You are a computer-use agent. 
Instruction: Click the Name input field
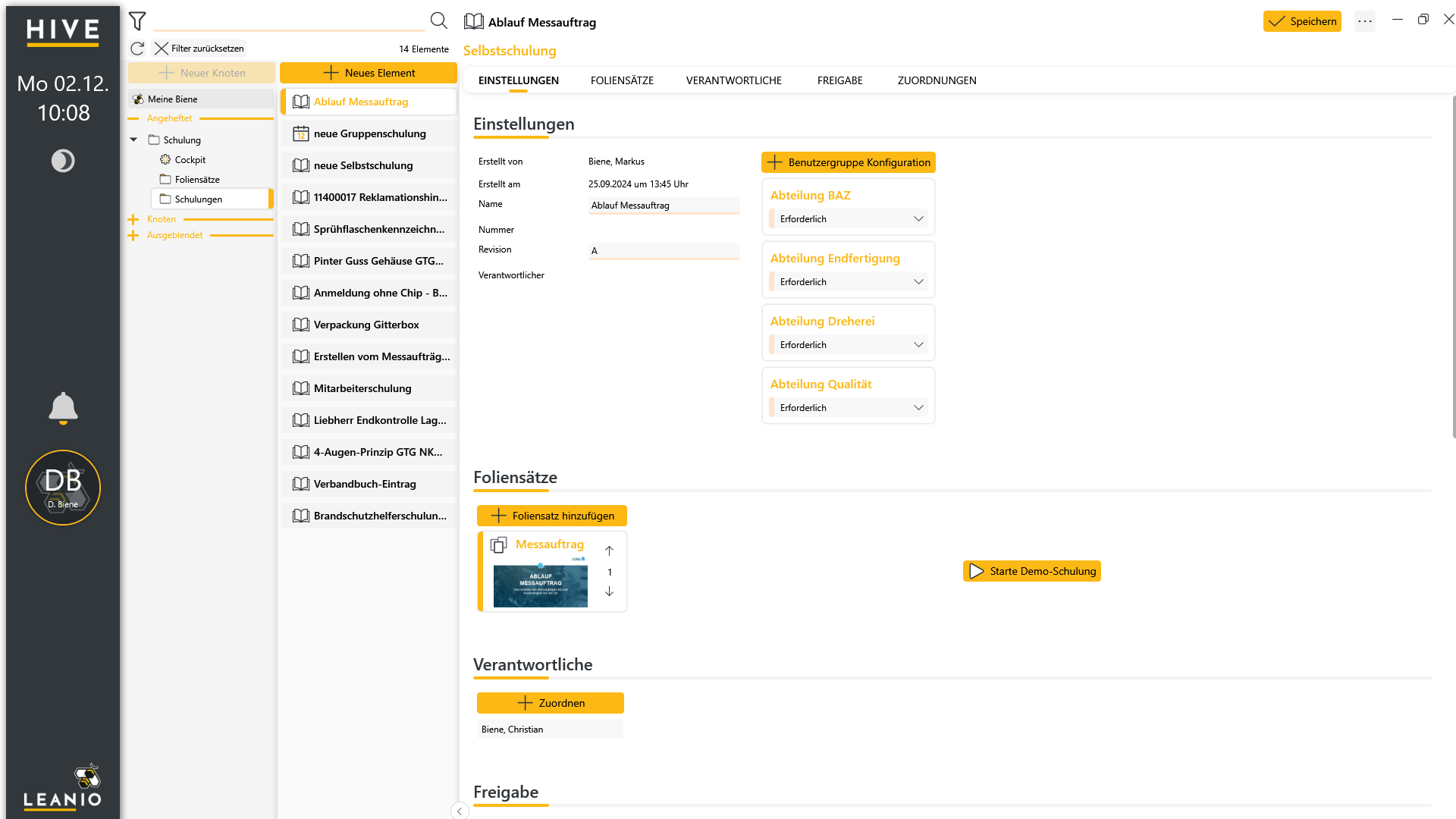click(664, 206)
